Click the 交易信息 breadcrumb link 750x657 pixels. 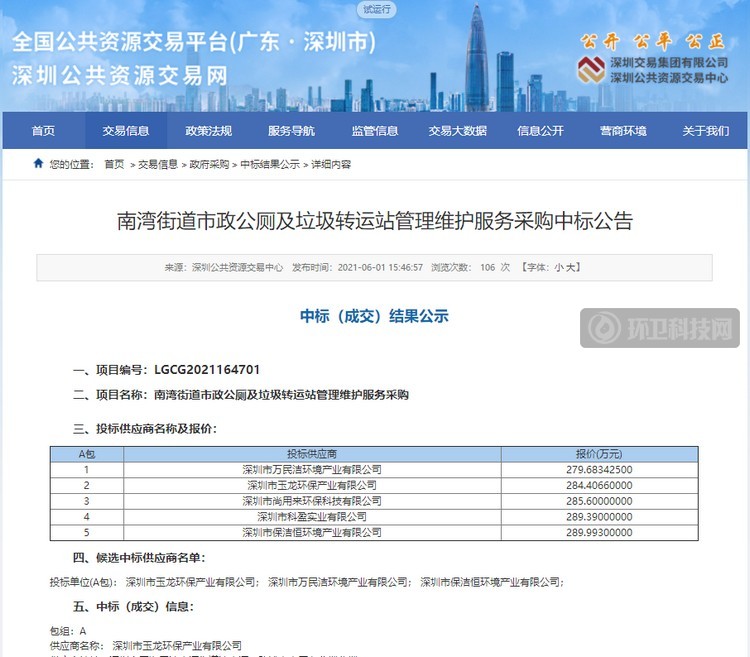tap(158, 164)
